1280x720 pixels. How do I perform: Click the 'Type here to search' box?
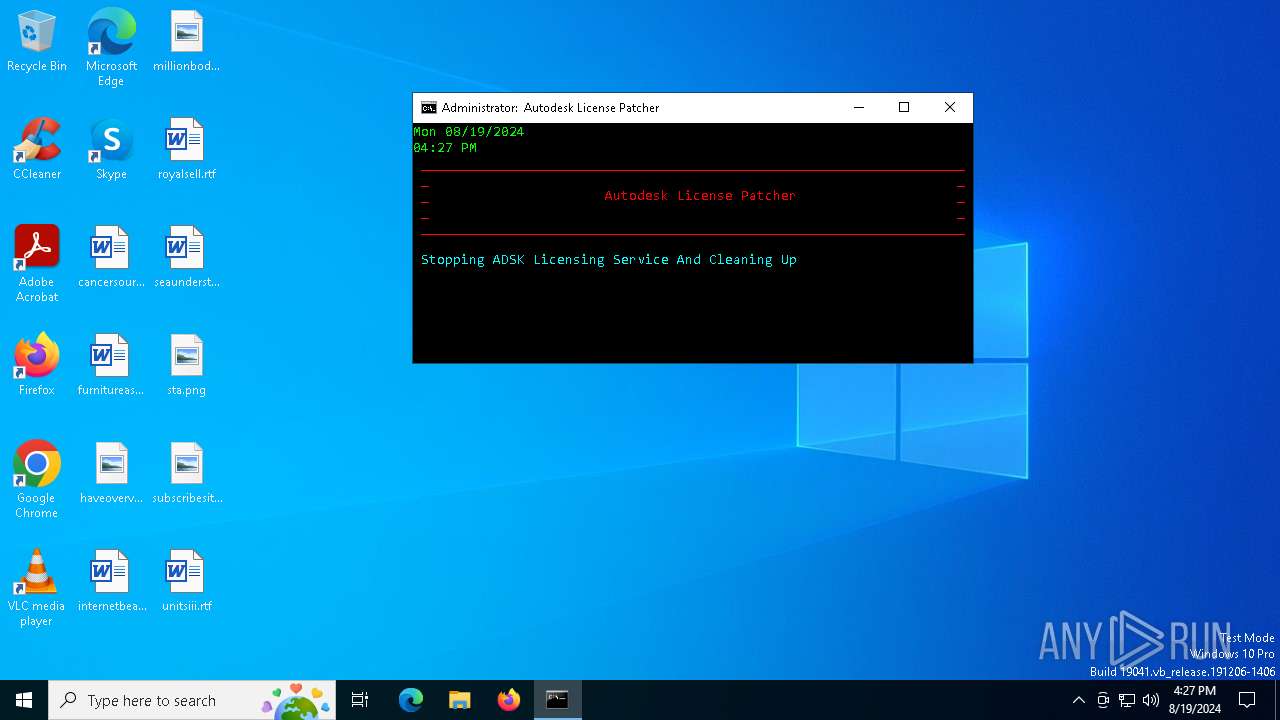pyautogui.click(x=192, y=700)
